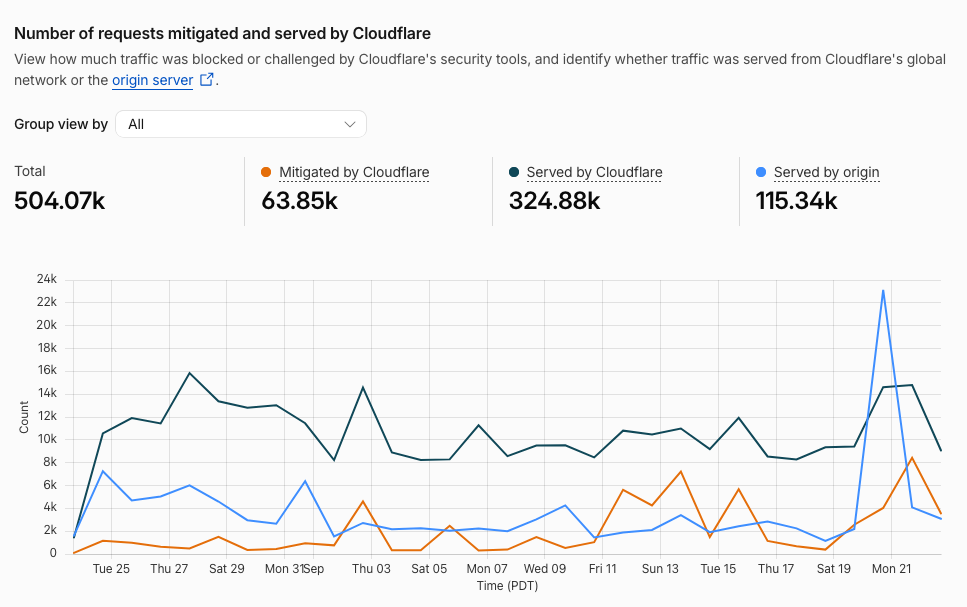Click the Thu 03 axis label
Image resolution: width=967 pixels, height=607 pixels.
click(371, 569)
